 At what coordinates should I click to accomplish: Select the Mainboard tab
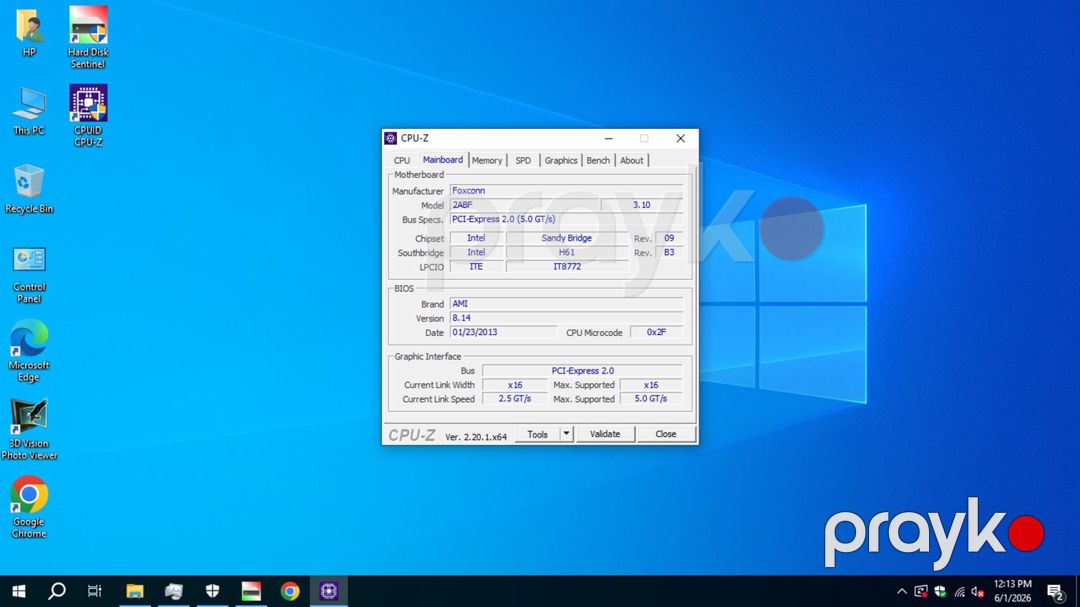point(443,160)
